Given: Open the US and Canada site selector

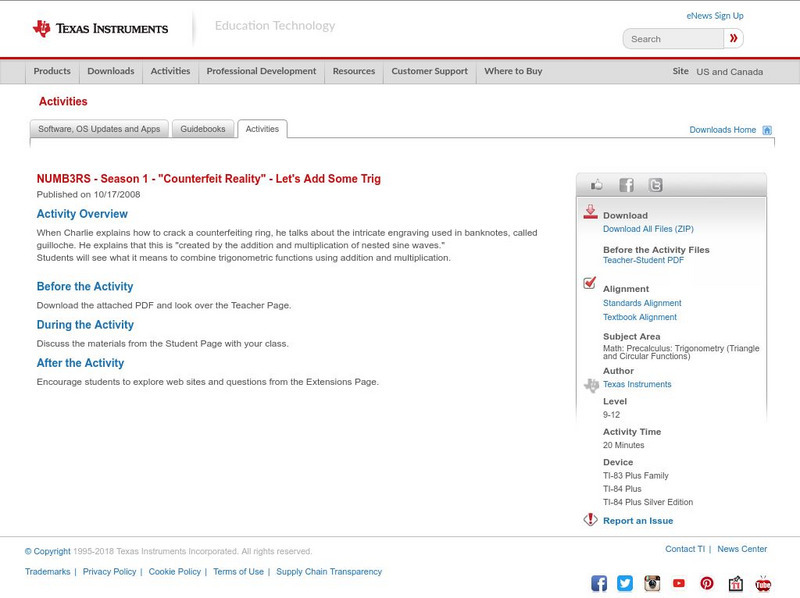Looking at the screenshot, I should [730, 72].
